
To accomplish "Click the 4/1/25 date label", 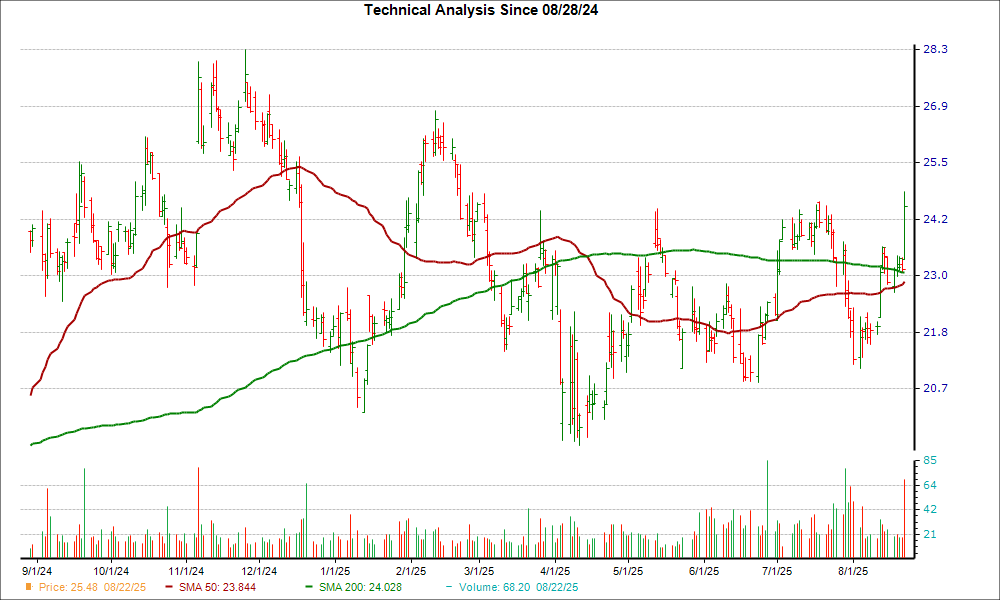I will click(x=555, y=571).
